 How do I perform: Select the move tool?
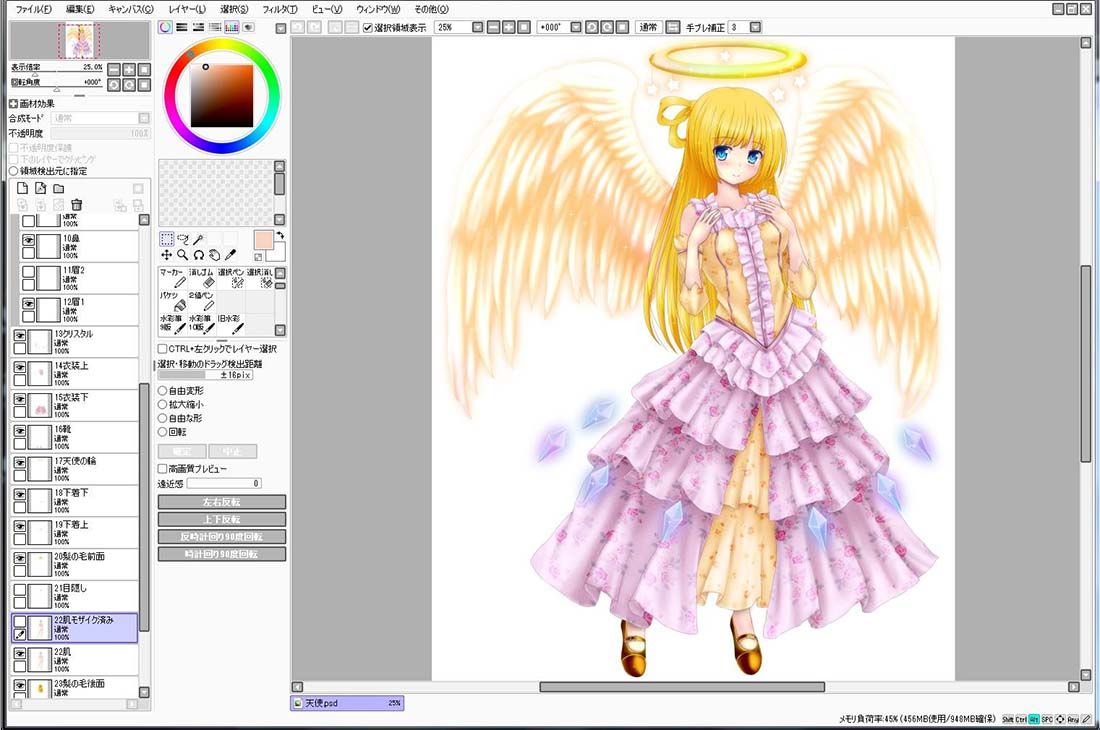pos(166,255)
